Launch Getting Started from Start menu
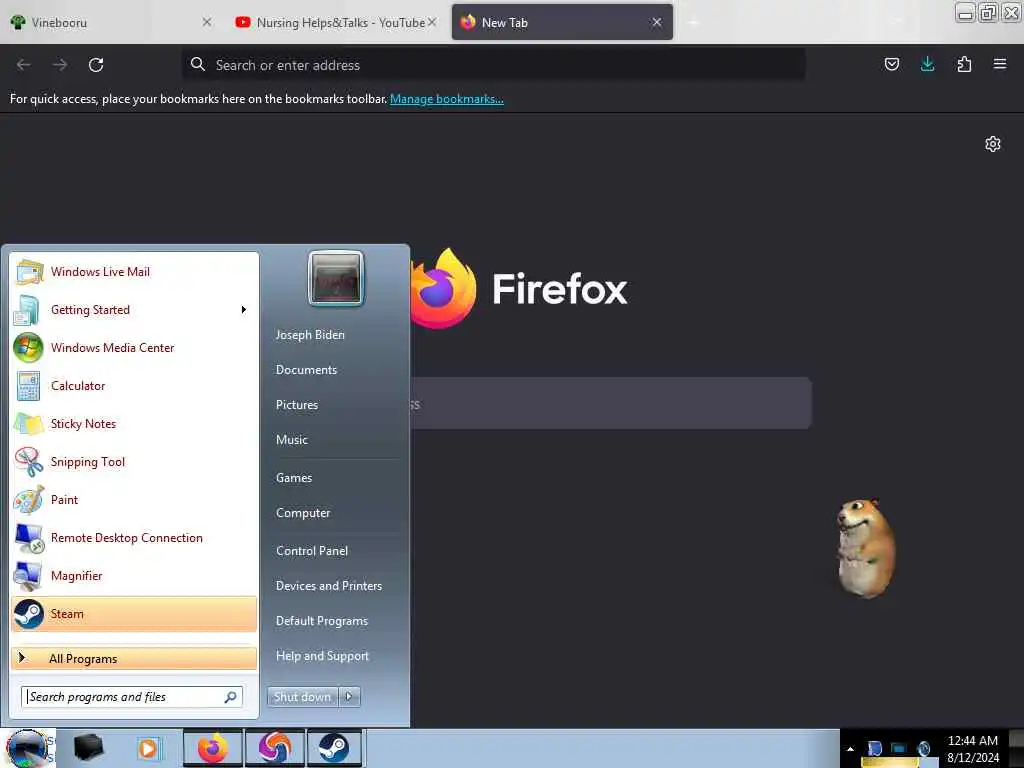Screen dimensions: 1024x768 [x=134, y=310]
